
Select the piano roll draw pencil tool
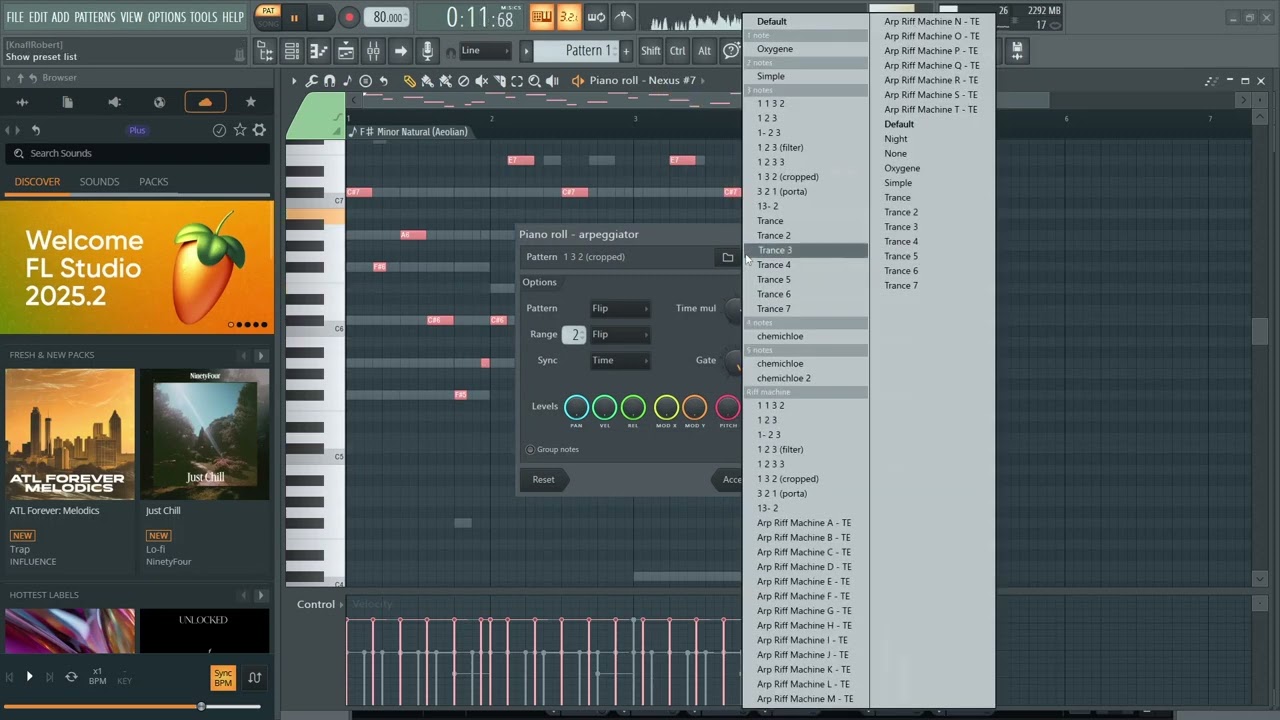[409, 81]
